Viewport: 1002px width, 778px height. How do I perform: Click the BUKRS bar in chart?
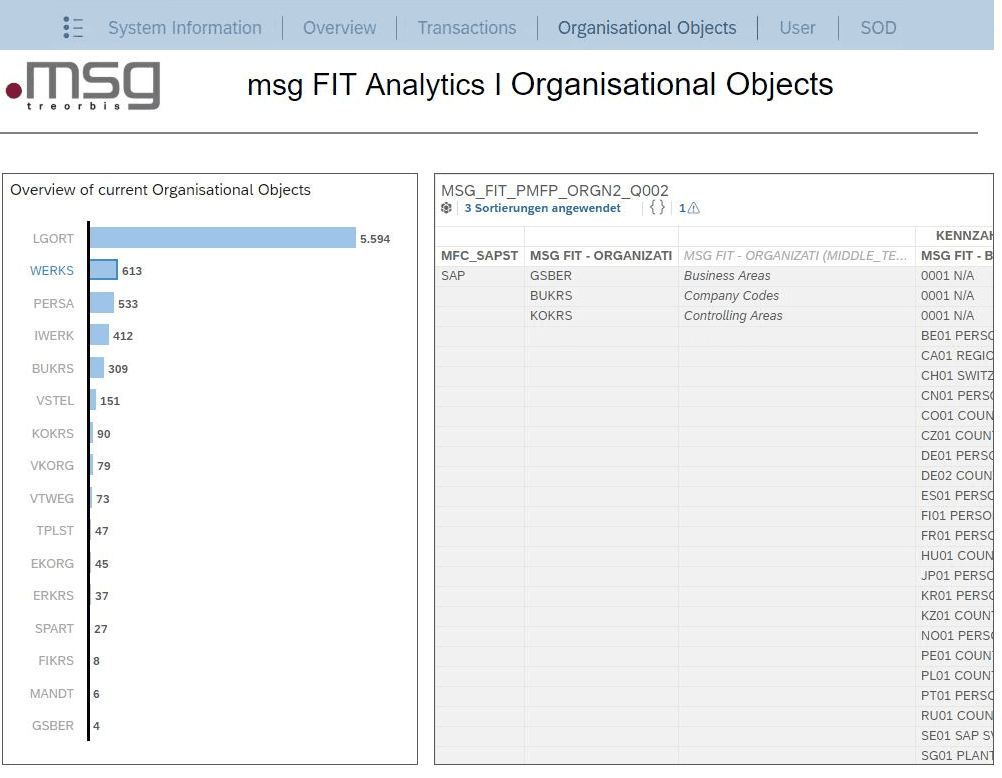[x=96, y=368]
